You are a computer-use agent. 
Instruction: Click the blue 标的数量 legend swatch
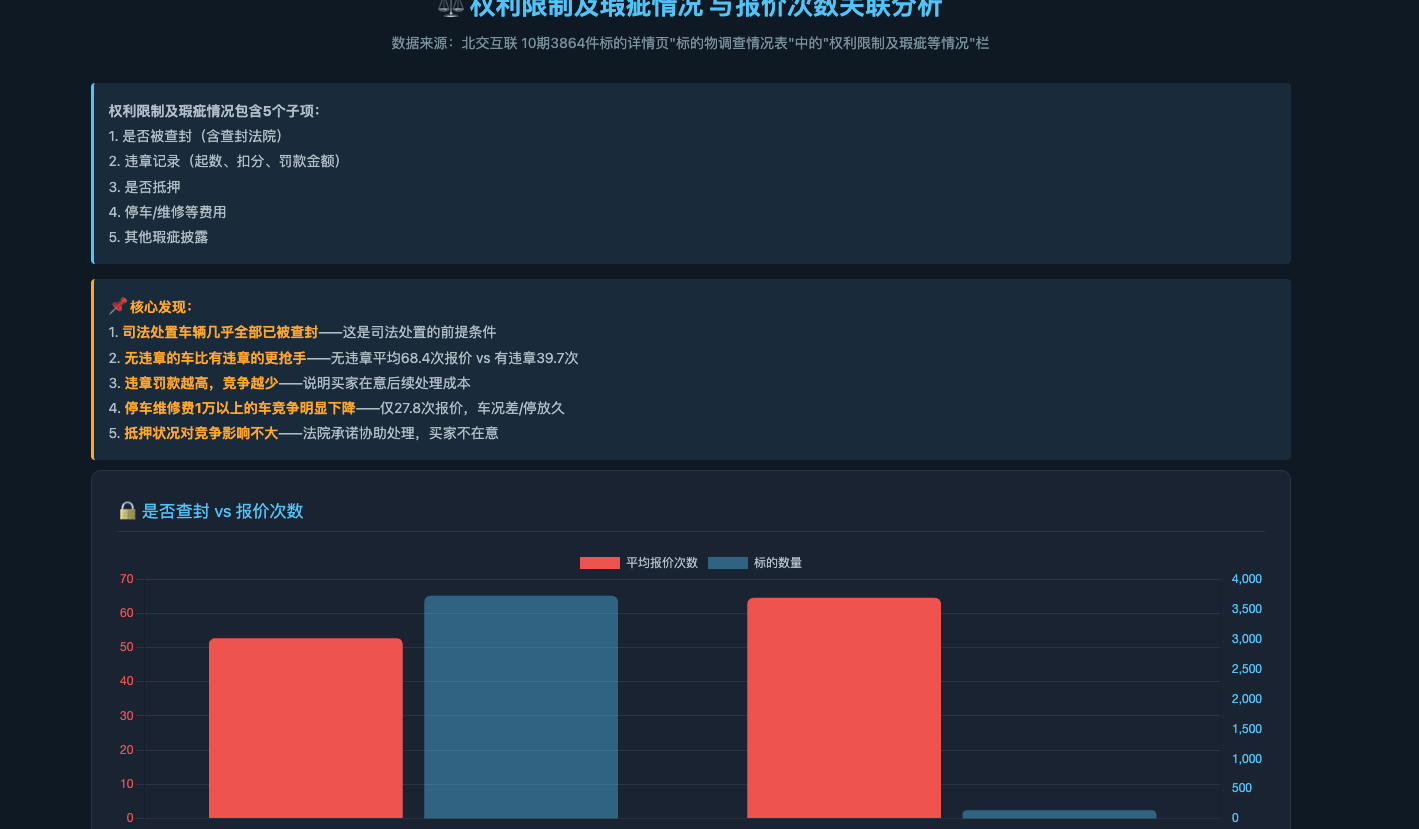(x=728, y=563)
